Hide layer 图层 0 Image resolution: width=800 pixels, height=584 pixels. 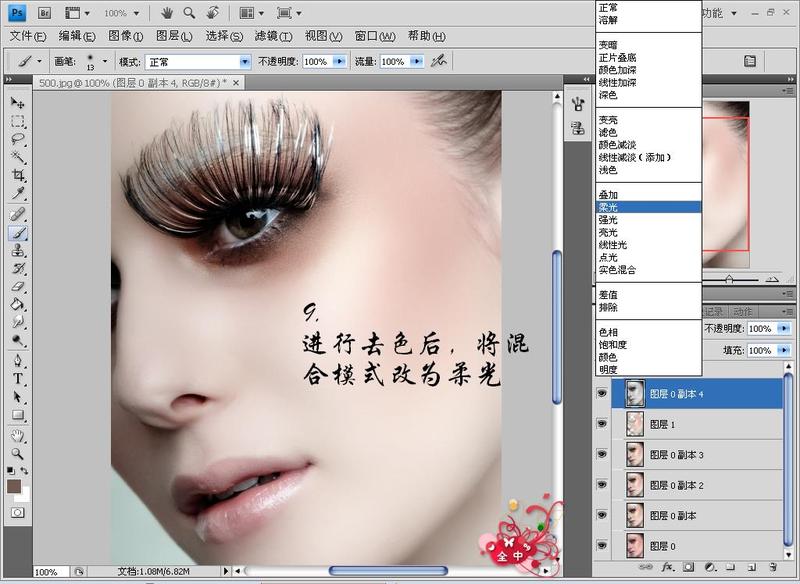(x=602, y=546)
